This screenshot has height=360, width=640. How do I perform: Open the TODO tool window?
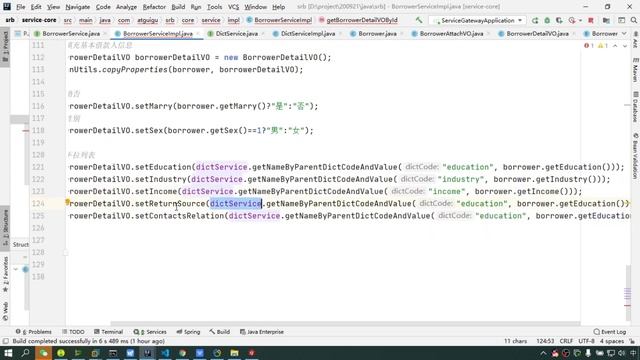73,332
